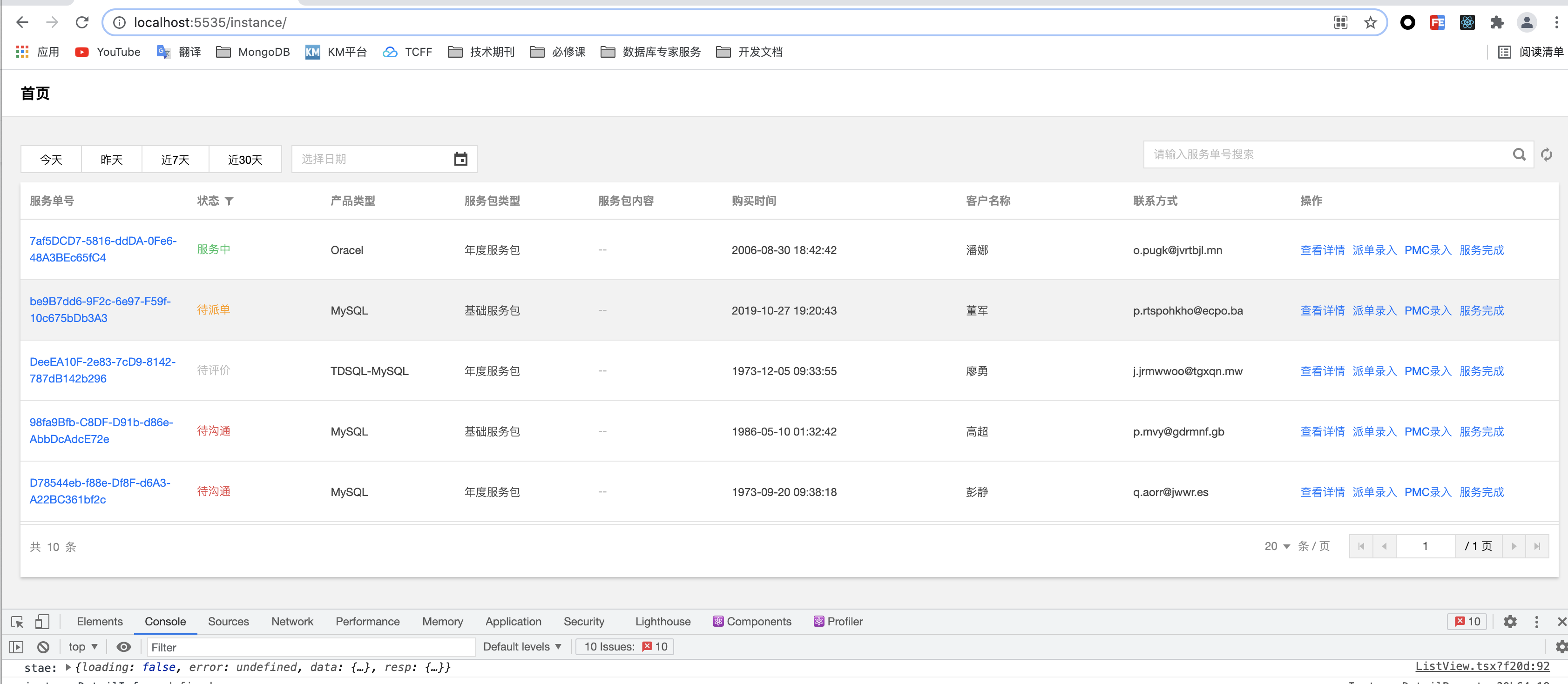Screen dimensions: 1568x684
Task: Toggle the device toolbar in DevTools
Action: click(42, 621)
